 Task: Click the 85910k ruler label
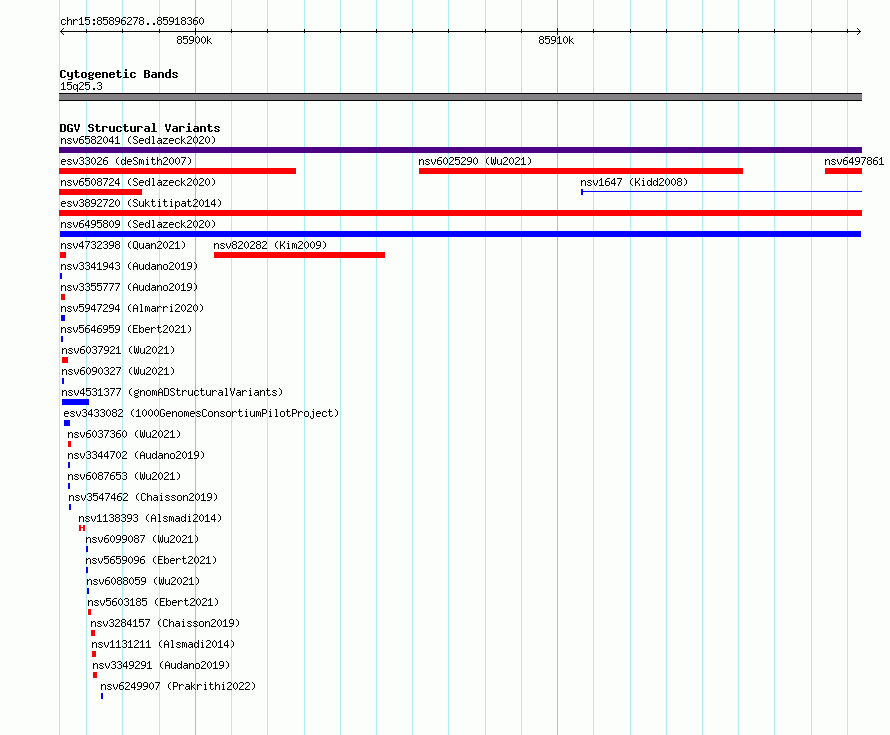tap(556, 40)
